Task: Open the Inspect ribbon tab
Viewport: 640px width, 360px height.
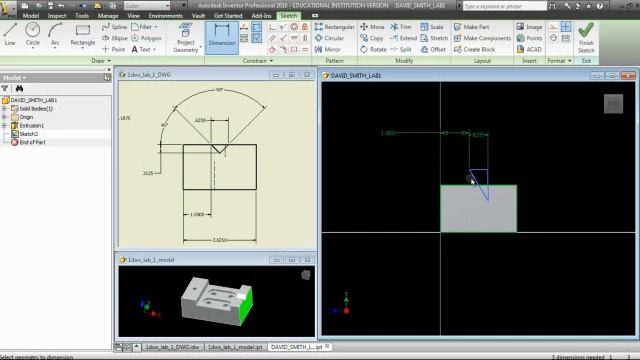Action: click(x=57, y=16)
